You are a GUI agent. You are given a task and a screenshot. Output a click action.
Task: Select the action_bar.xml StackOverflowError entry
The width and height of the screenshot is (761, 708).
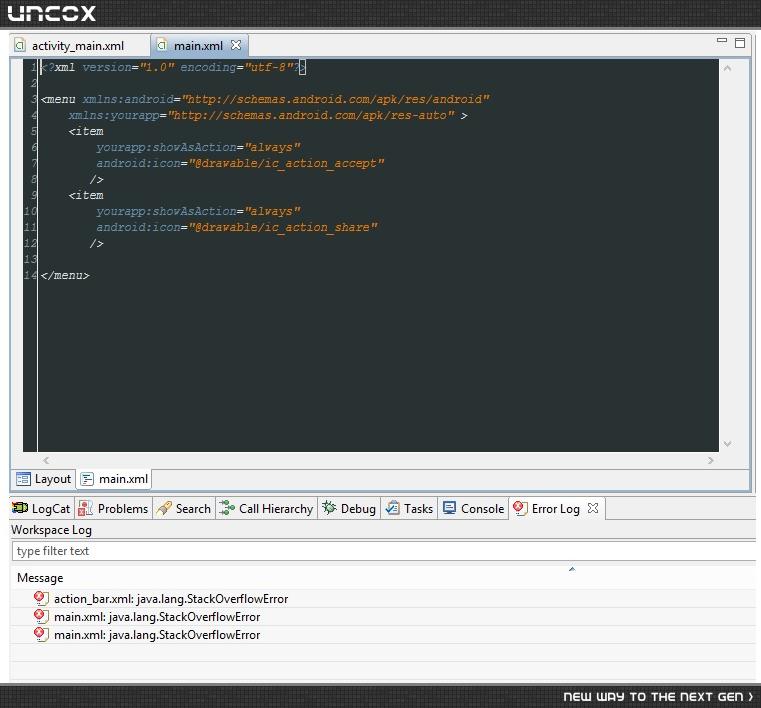171,599
